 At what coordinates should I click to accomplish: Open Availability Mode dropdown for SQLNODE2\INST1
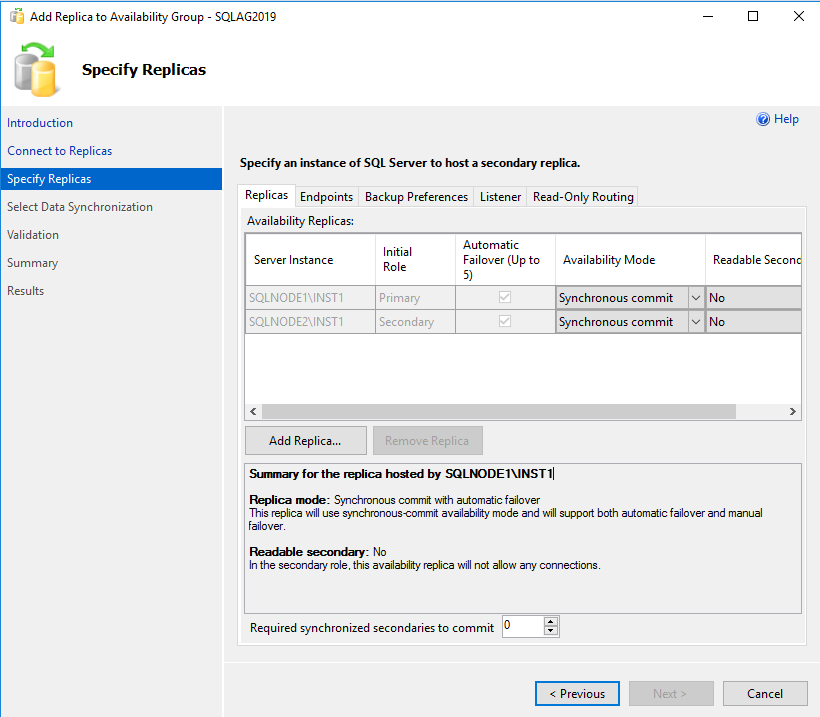695,322
